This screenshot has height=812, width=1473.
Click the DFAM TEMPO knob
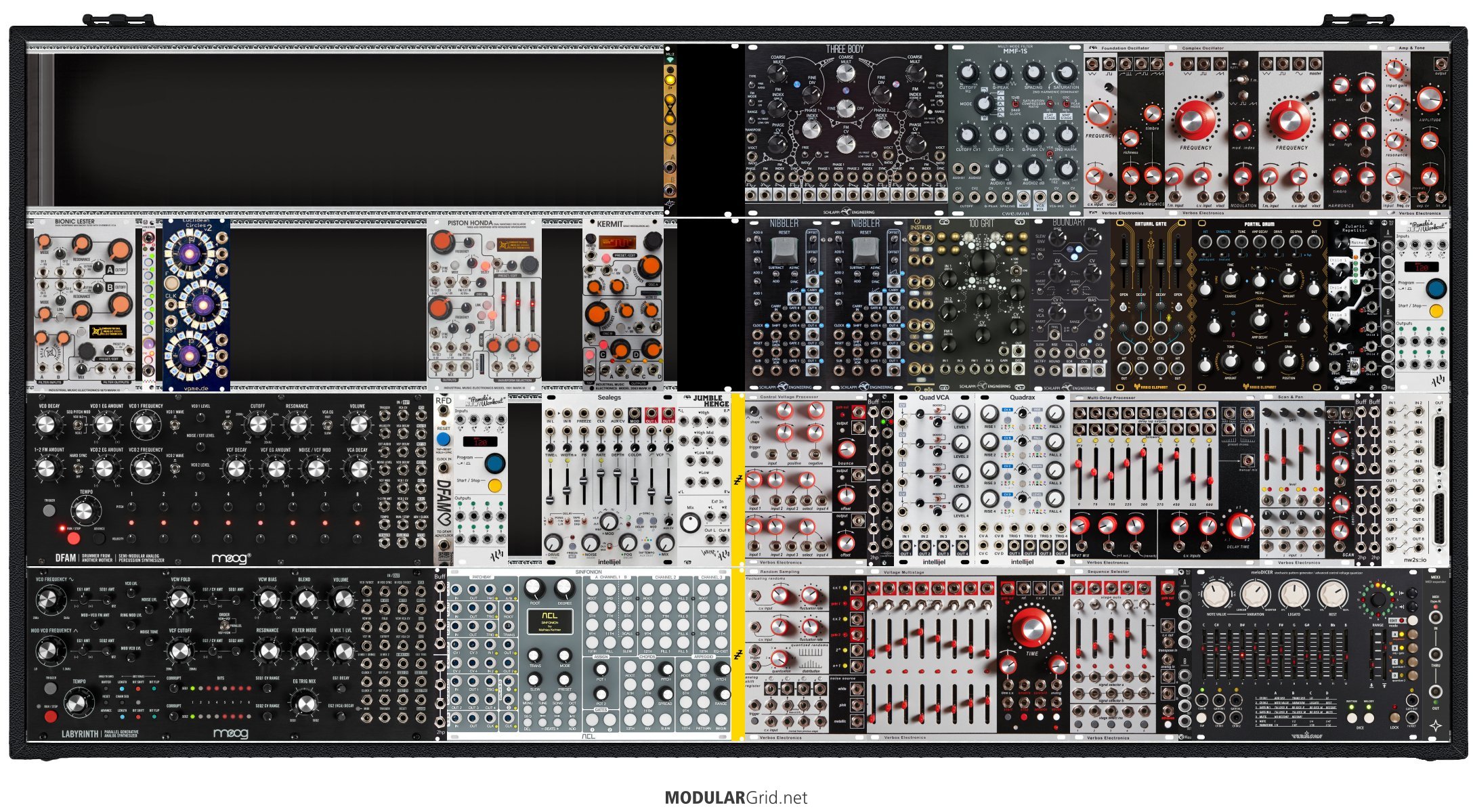(86, 511)
